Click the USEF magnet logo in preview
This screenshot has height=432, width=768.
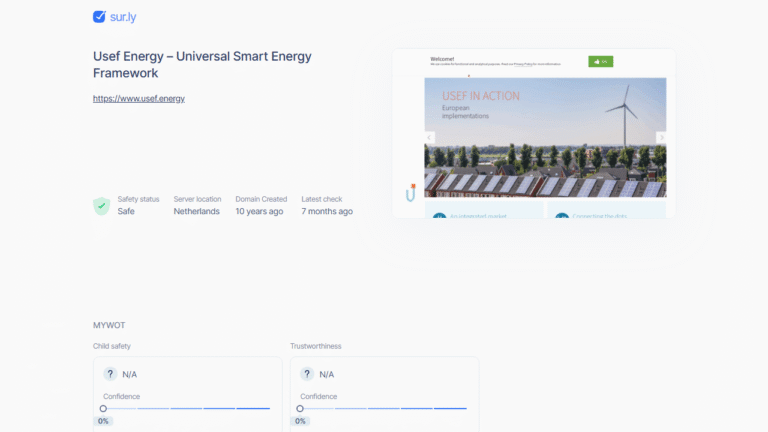click(x=410, y=193)
